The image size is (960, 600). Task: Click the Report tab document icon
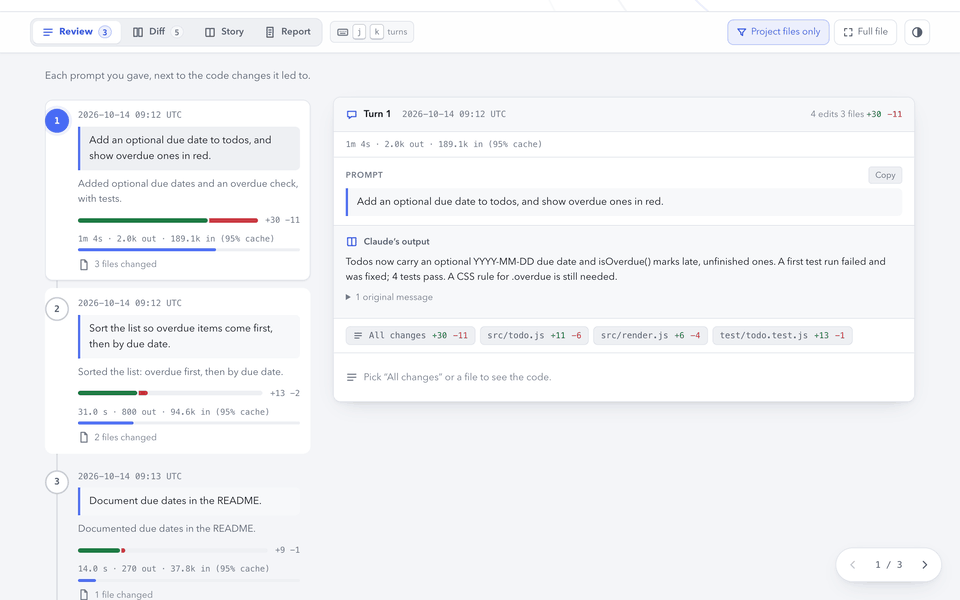(269, 32)
